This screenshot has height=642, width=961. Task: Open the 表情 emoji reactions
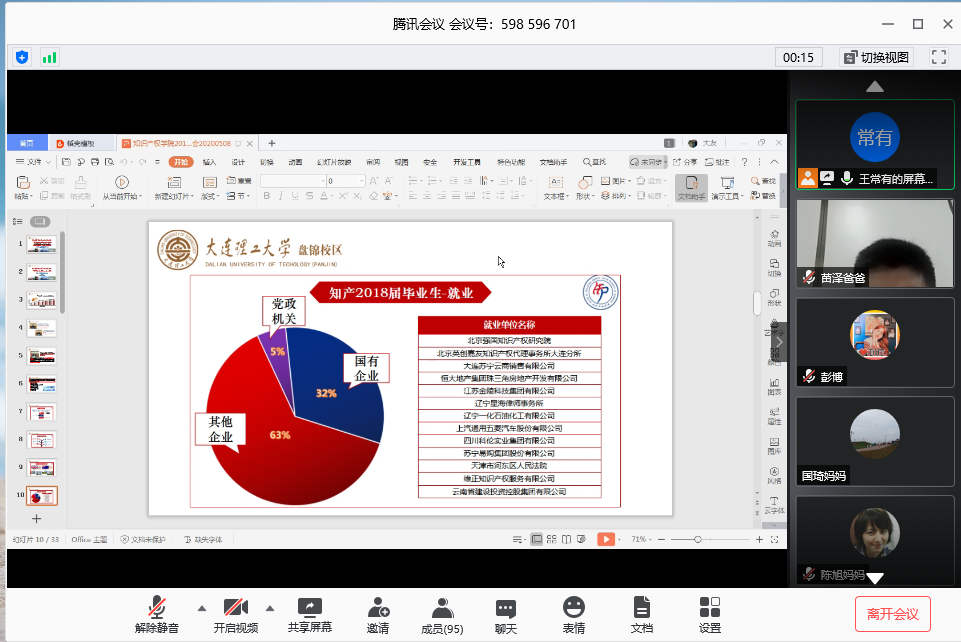tap(573, 613)
